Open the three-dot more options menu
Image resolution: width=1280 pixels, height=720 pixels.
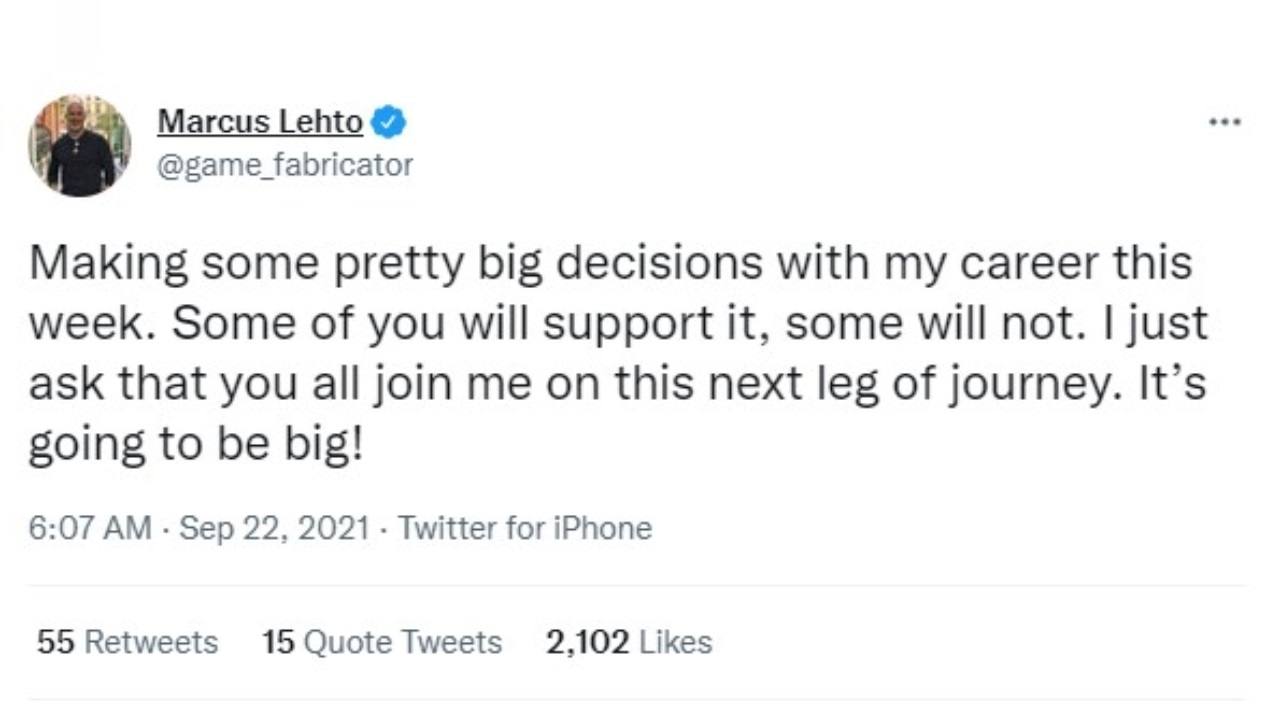[1224, 123]
